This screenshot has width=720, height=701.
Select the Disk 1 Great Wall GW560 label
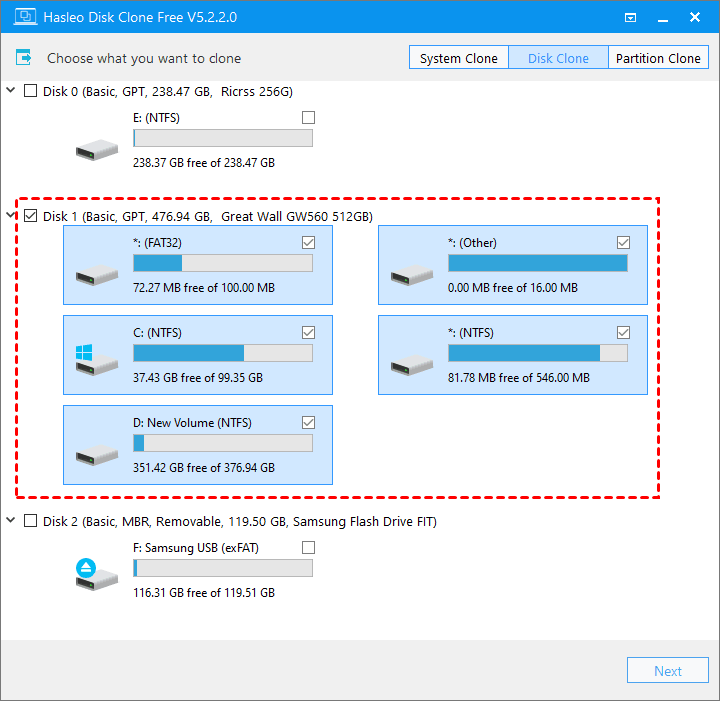[208, 216]
